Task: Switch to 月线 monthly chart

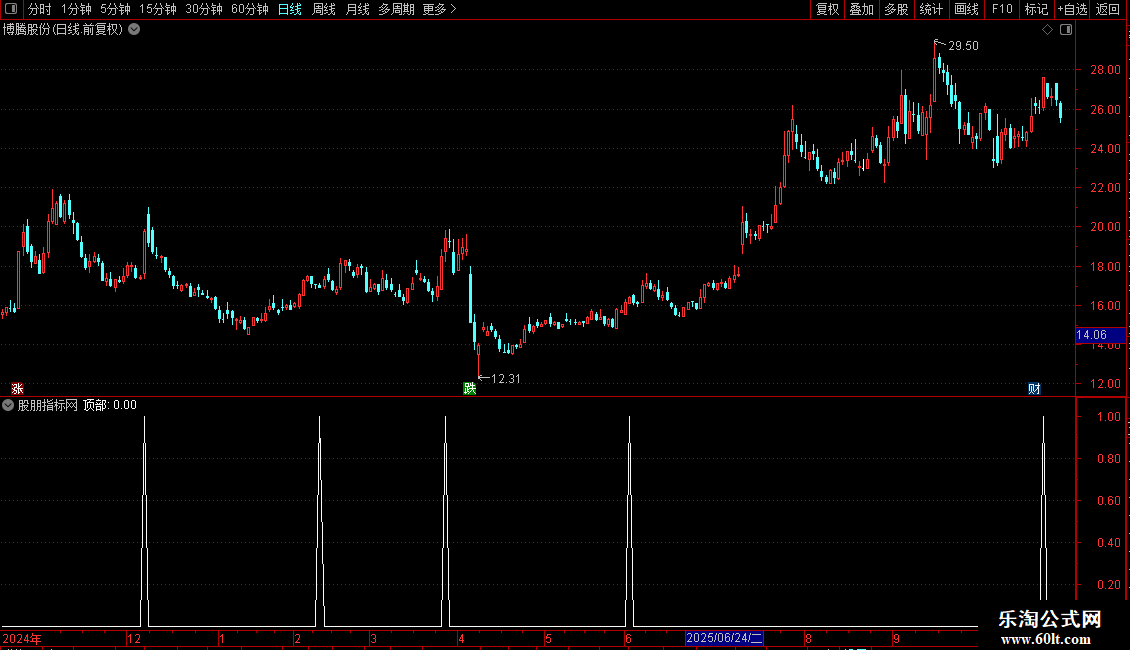Action: point(357,9)
